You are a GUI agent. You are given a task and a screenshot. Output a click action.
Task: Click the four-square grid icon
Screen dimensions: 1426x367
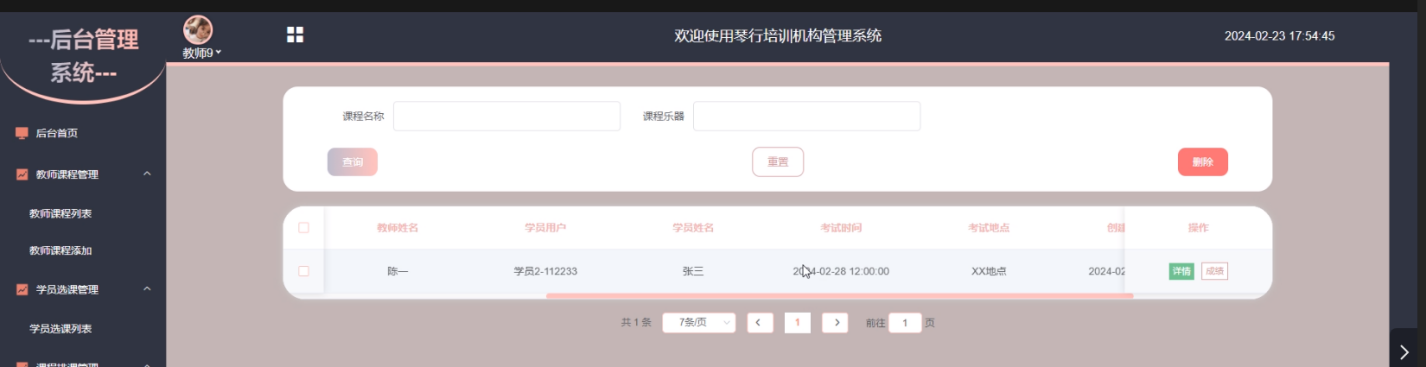[x=295, y=35]
